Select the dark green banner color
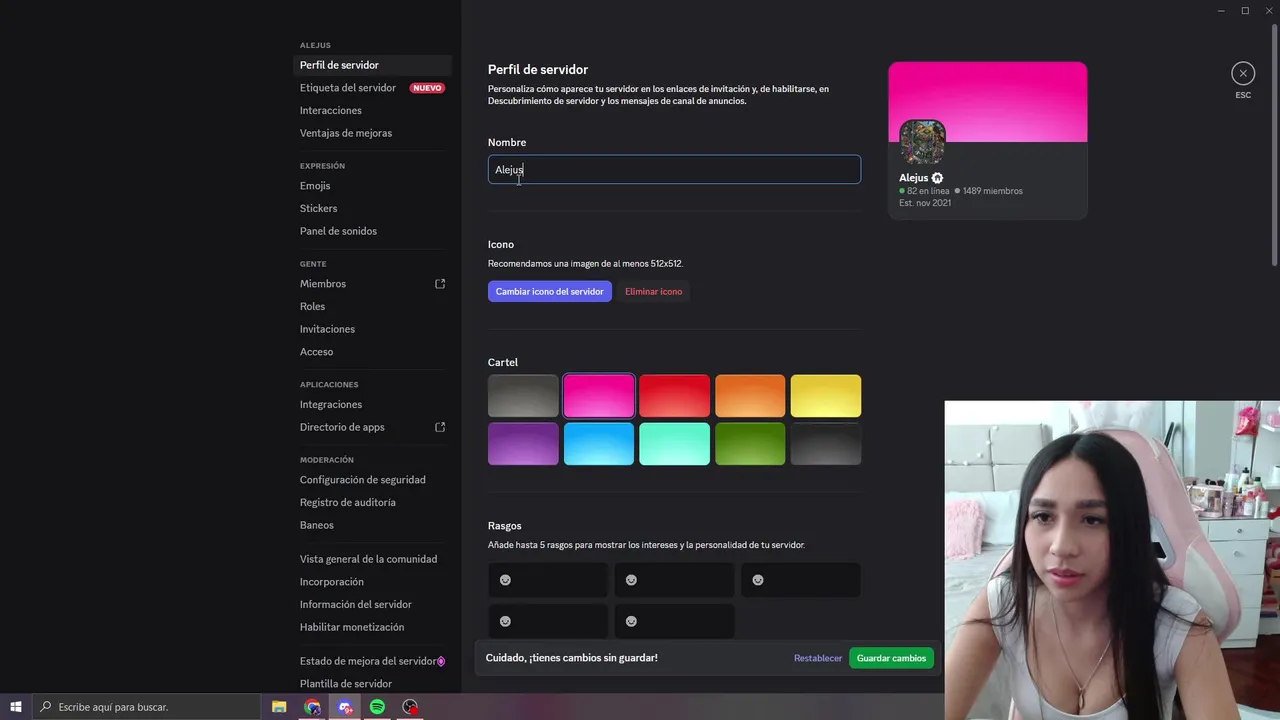This screenshot has width=1280, height=720. click(x=750, y=444)
